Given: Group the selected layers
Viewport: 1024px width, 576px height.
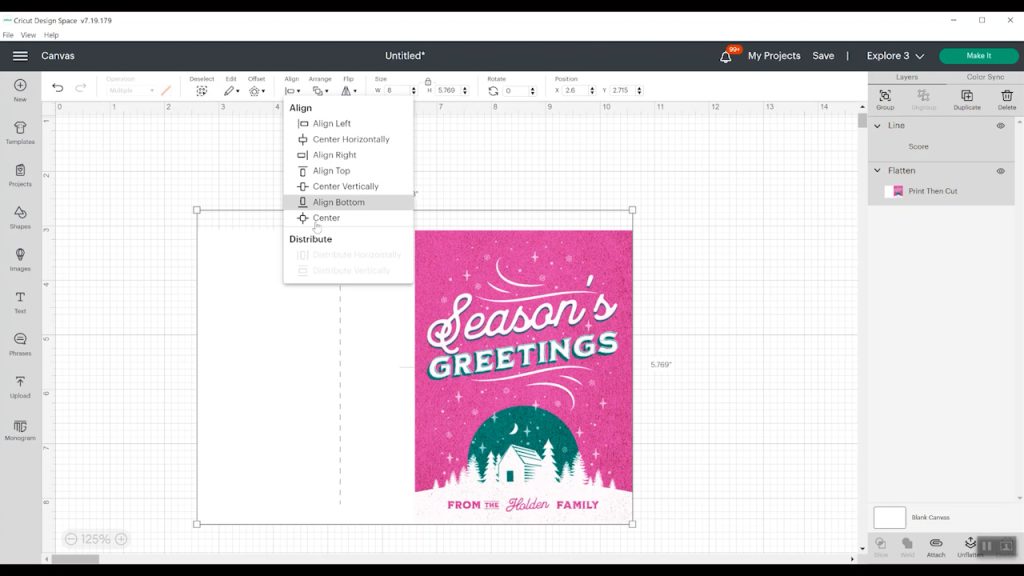Looking at the screenshot, I should (x=884, y=97).
